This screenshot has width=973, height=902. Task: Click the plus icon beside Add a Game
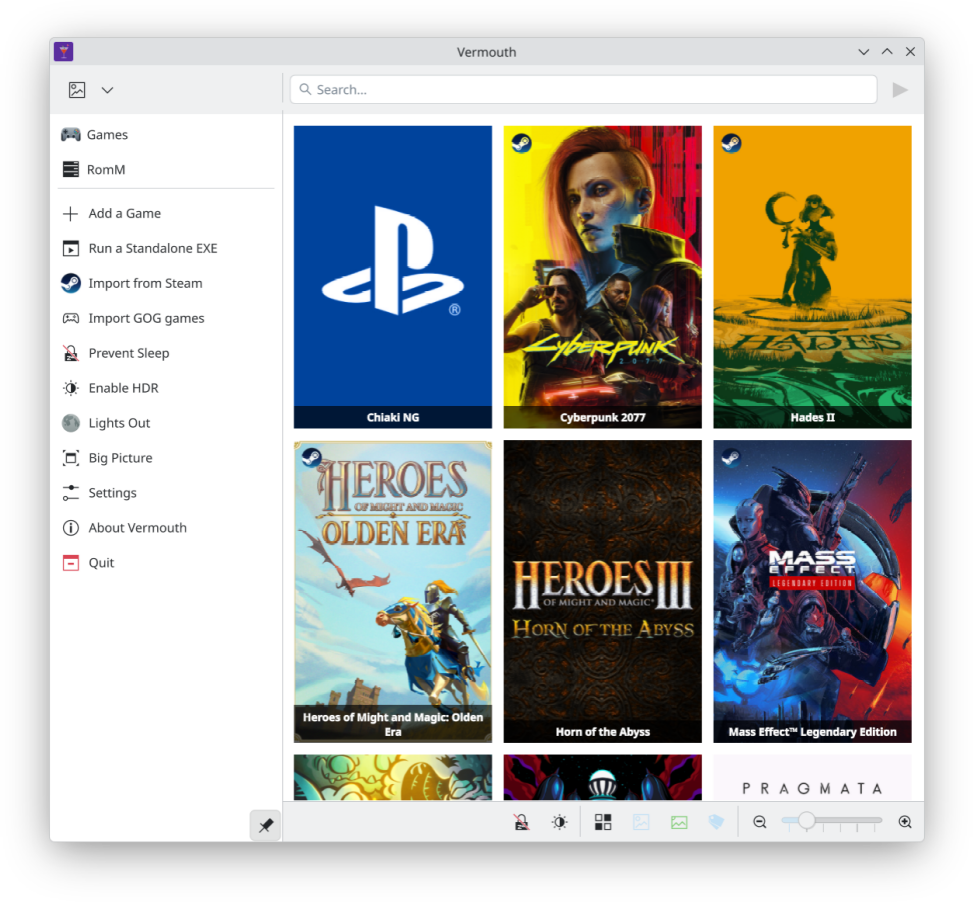tap(71, 213)
